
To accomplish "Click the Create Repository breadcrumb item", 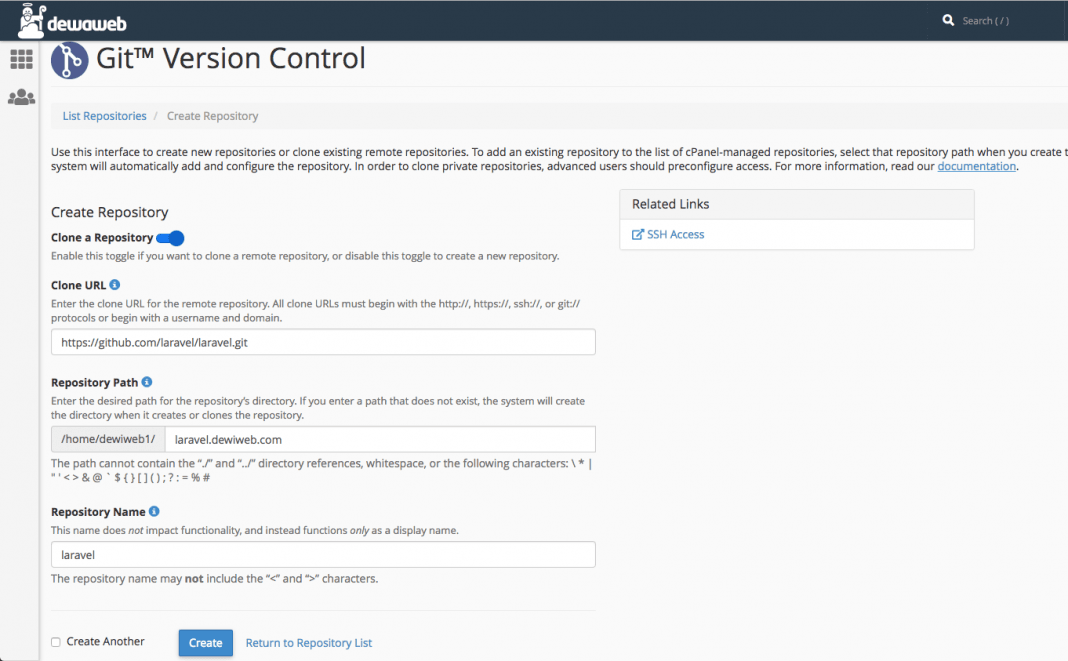I will pyautogui.click(x=213, y=116).
